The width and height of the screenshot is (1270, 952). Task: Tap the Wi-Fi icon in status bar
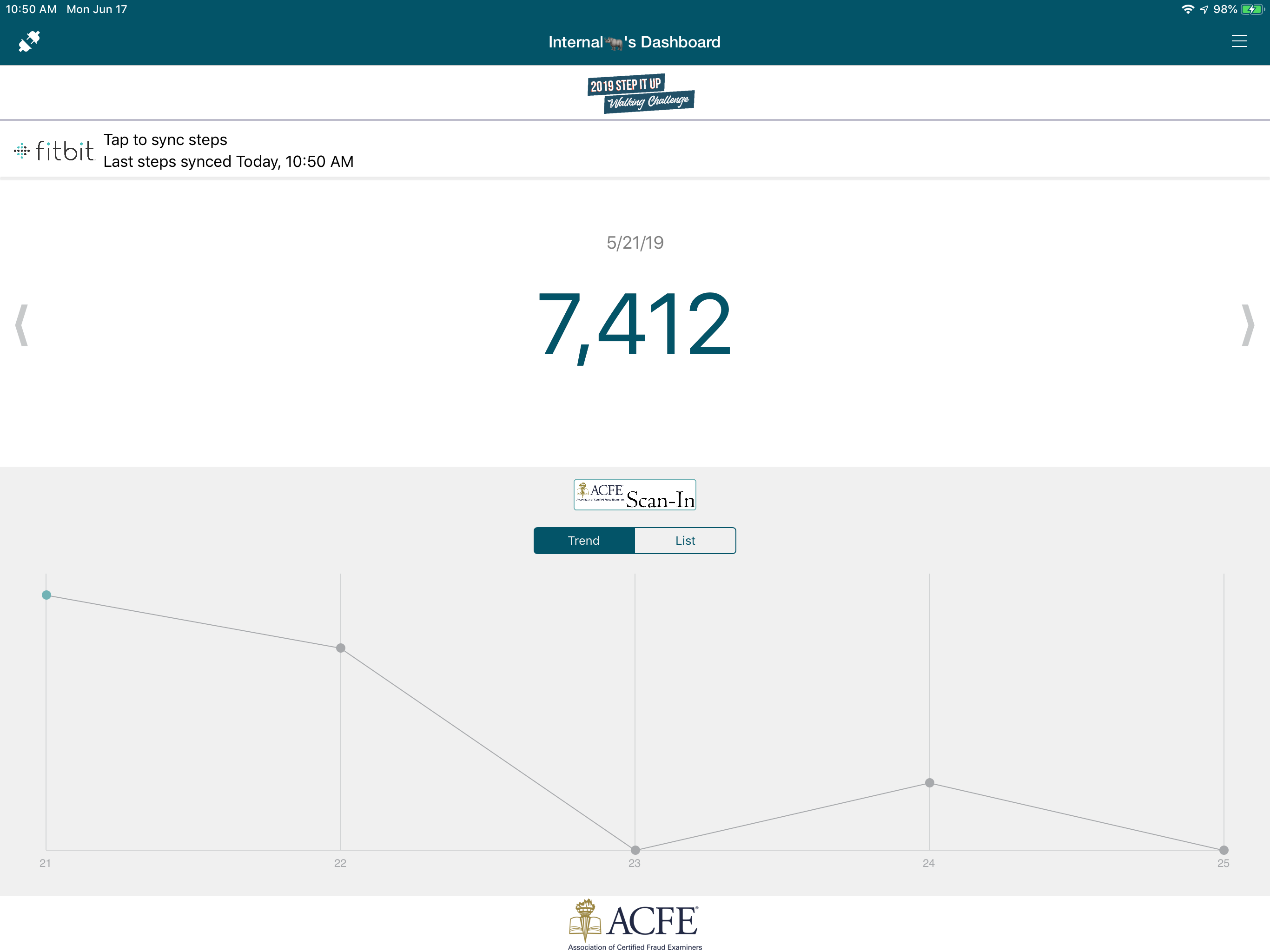click(x=1187, y=9)
